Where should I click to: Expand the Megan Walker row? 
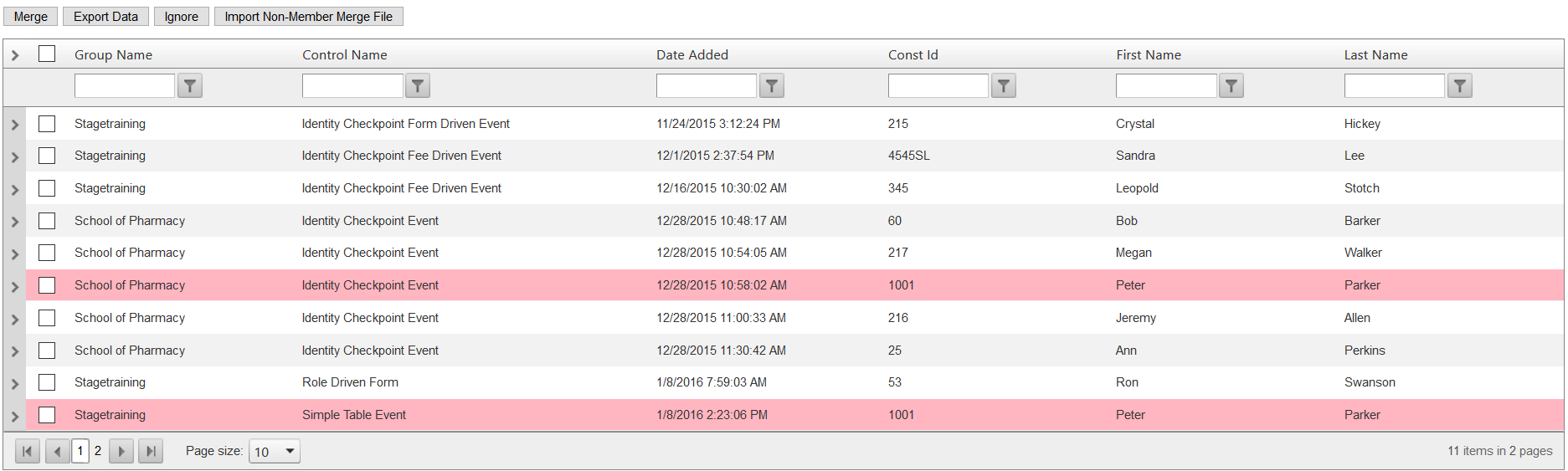point(15,253)
